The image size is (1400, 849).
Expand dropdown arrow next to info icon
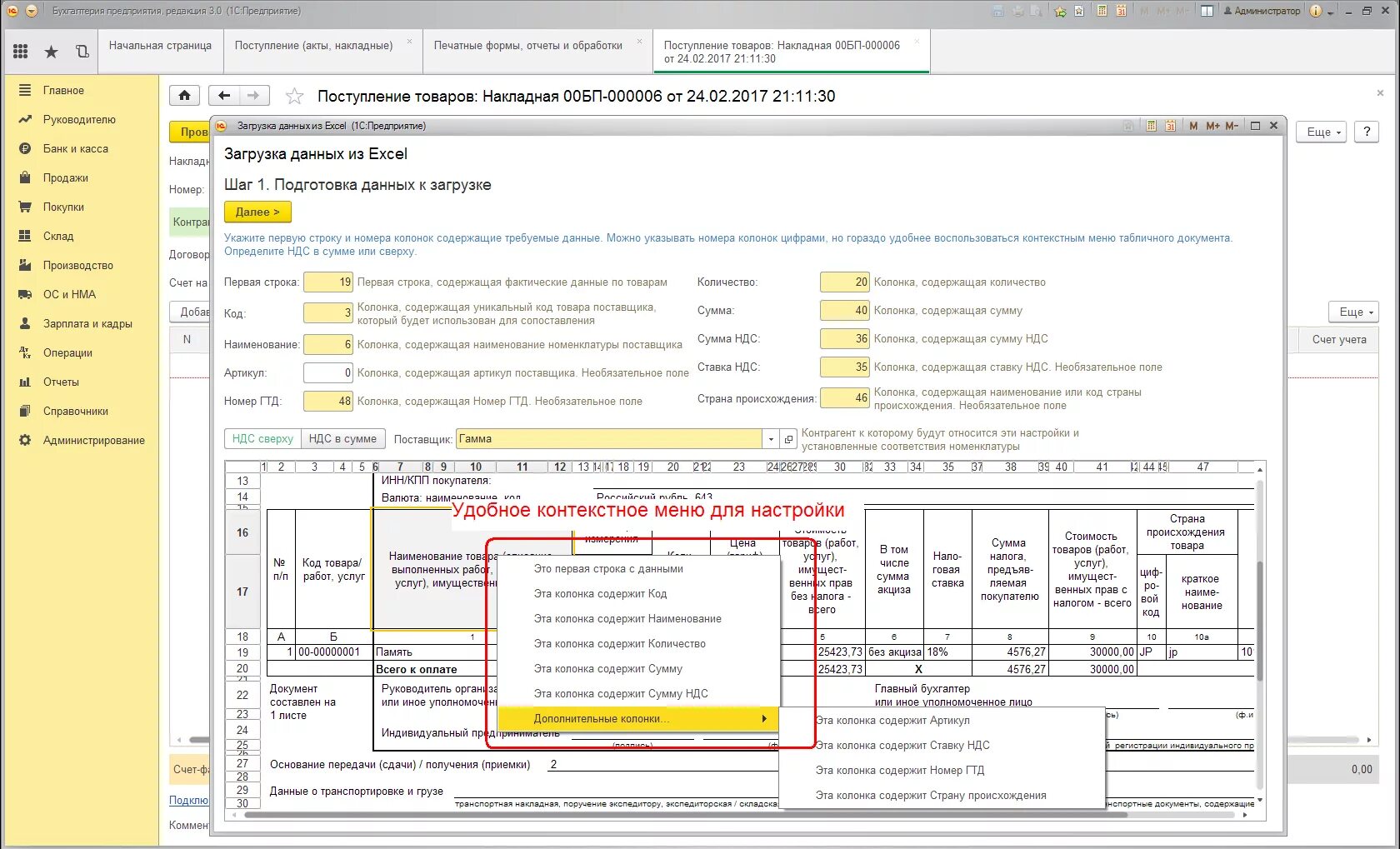click(x=1331, y=11)
